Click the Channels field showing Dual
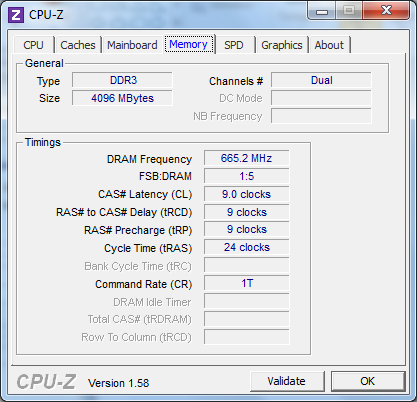Viewport: 417px width, 402px height. [321, 80]
